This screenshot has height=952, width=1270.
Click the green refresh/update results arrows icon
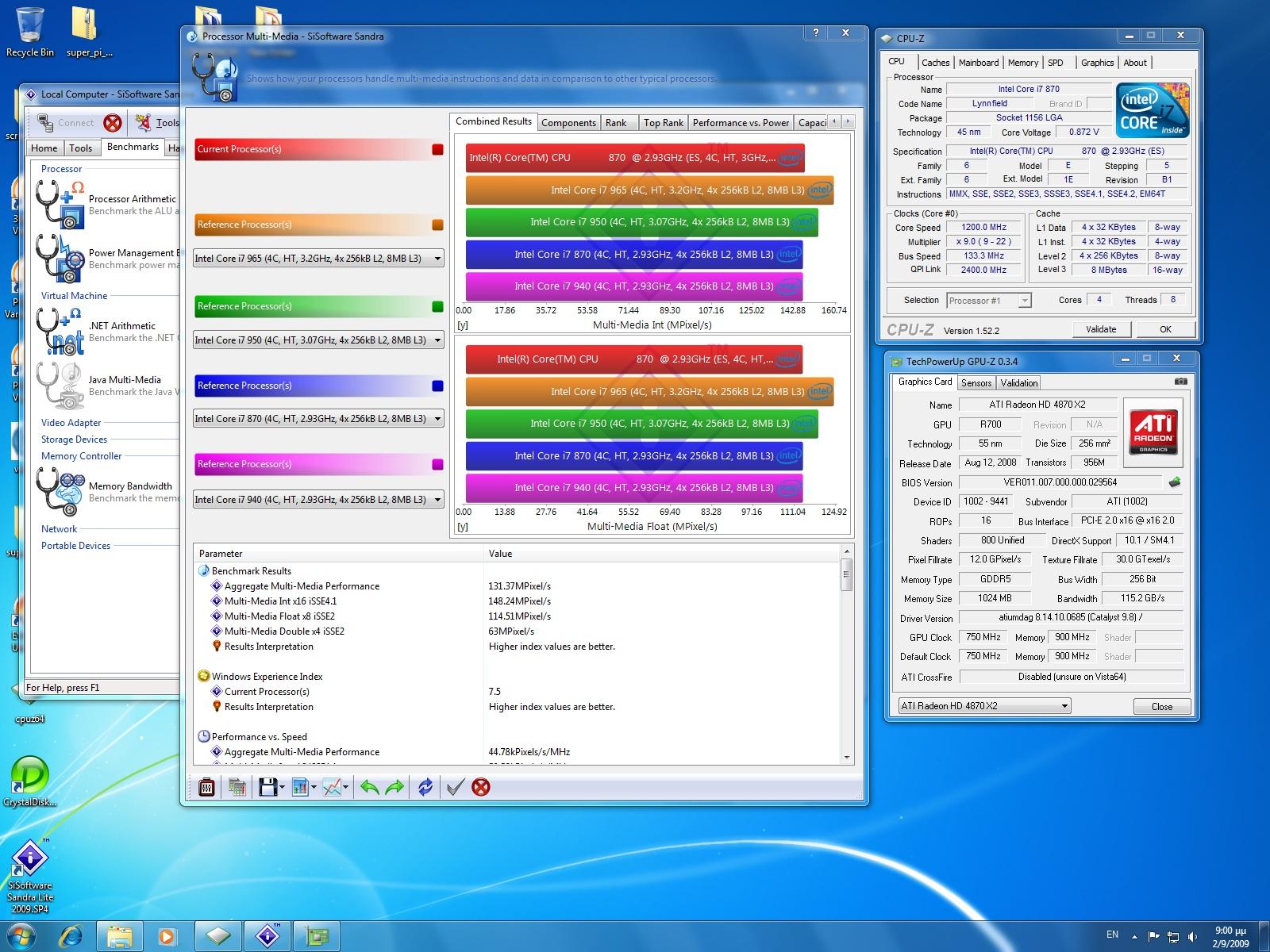[x=425, y=787]
